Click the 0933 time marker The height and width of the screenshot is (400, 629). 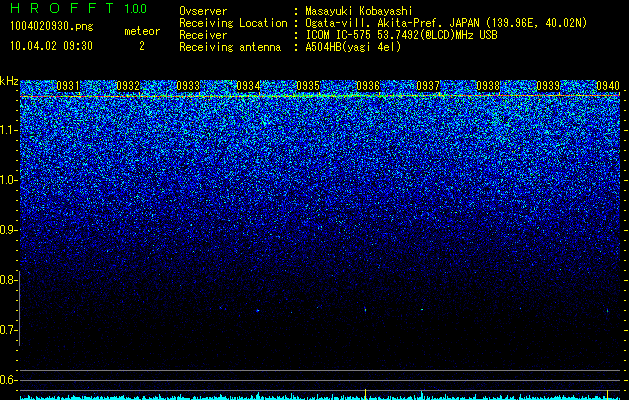coord(188,86)
